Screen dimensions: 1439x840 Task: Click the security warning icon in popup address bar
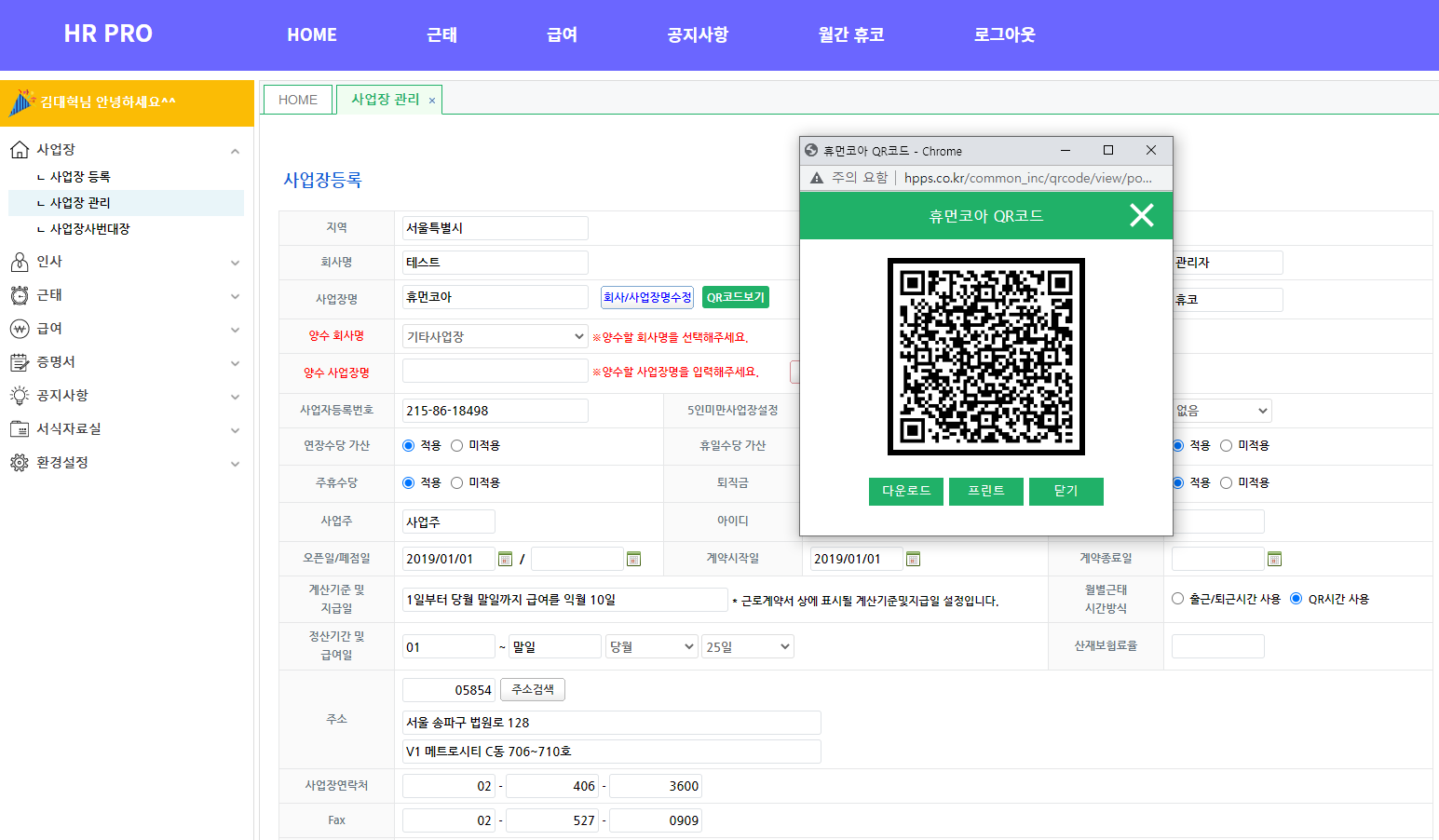click(x=817, y=178)
